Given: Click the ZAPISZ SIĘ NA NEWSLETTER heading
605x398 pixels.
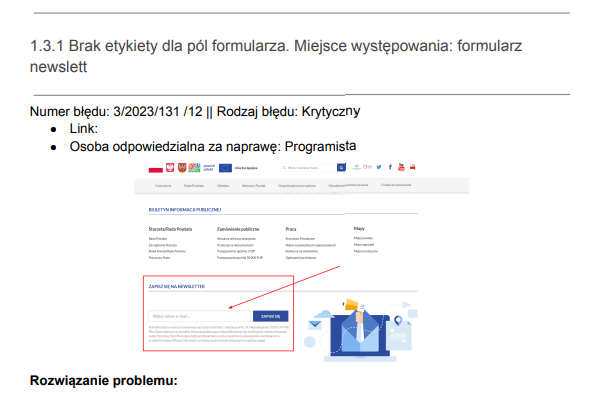Looking at the screenshot, I should tap(177, 287).
